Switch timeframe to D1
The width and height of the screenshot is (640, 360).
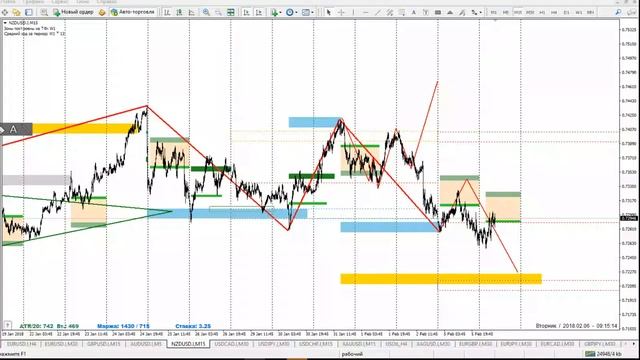click(x=567, y=12)
